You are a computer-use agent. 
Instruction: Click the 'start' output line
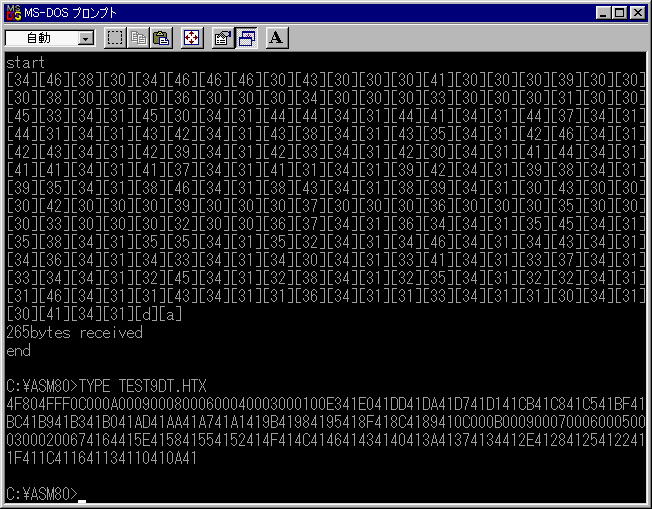click(25, 63)
